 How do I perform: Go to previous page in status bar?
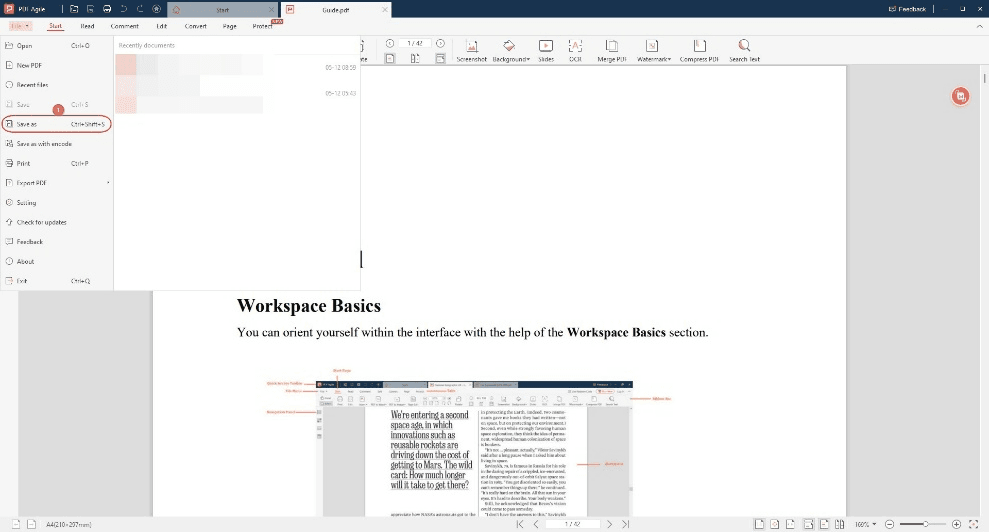tap(536, 524)
